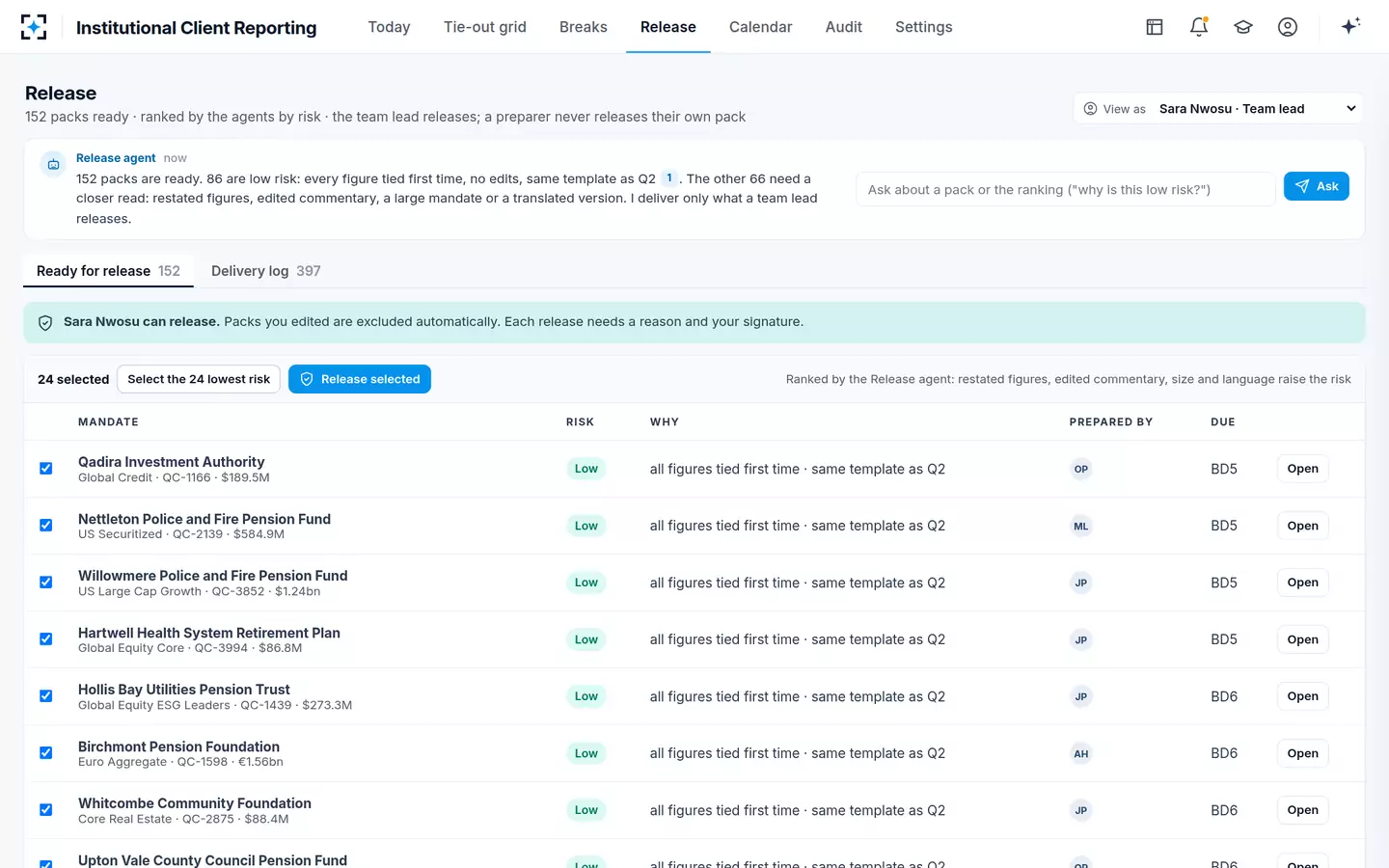Uncheck Willowmere Police and Fire Pension Fund
Viewport: 1389px width, 868px height.
[45, 583]
